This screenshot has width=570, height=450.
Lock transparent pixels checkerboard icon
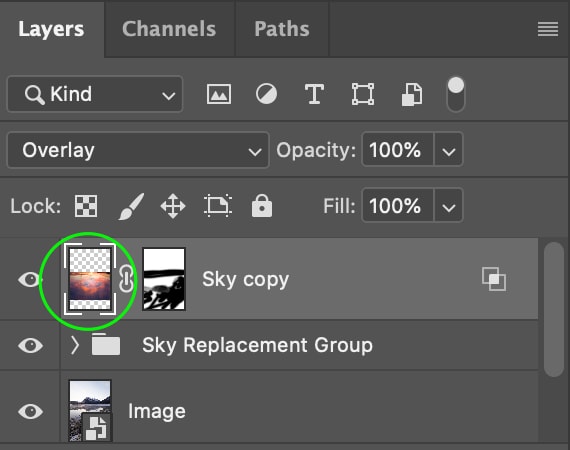[x=86, y=206]
